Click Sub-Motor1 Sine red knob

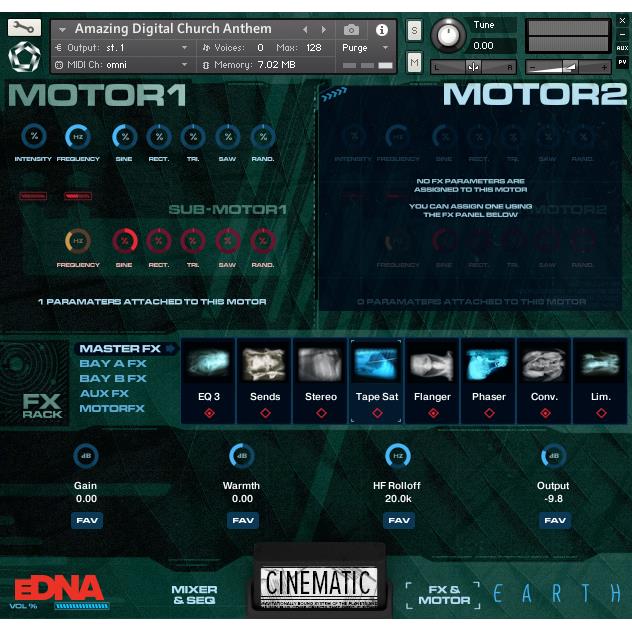pyautogui.click(x=125, y=241)
